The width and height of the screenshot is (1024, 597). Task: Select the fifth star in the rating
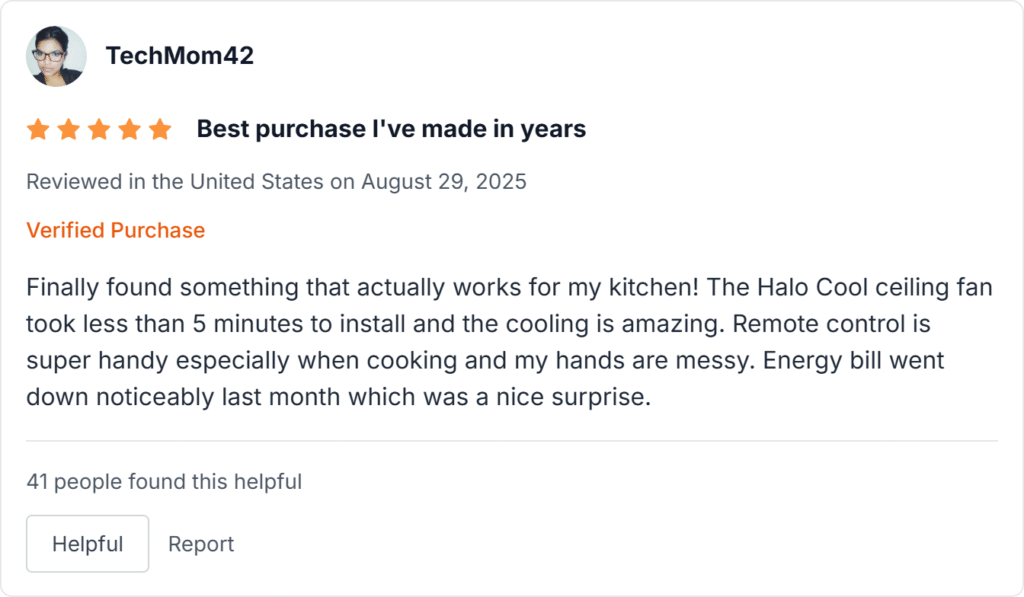pyautogui.click(x=160, y=129)
